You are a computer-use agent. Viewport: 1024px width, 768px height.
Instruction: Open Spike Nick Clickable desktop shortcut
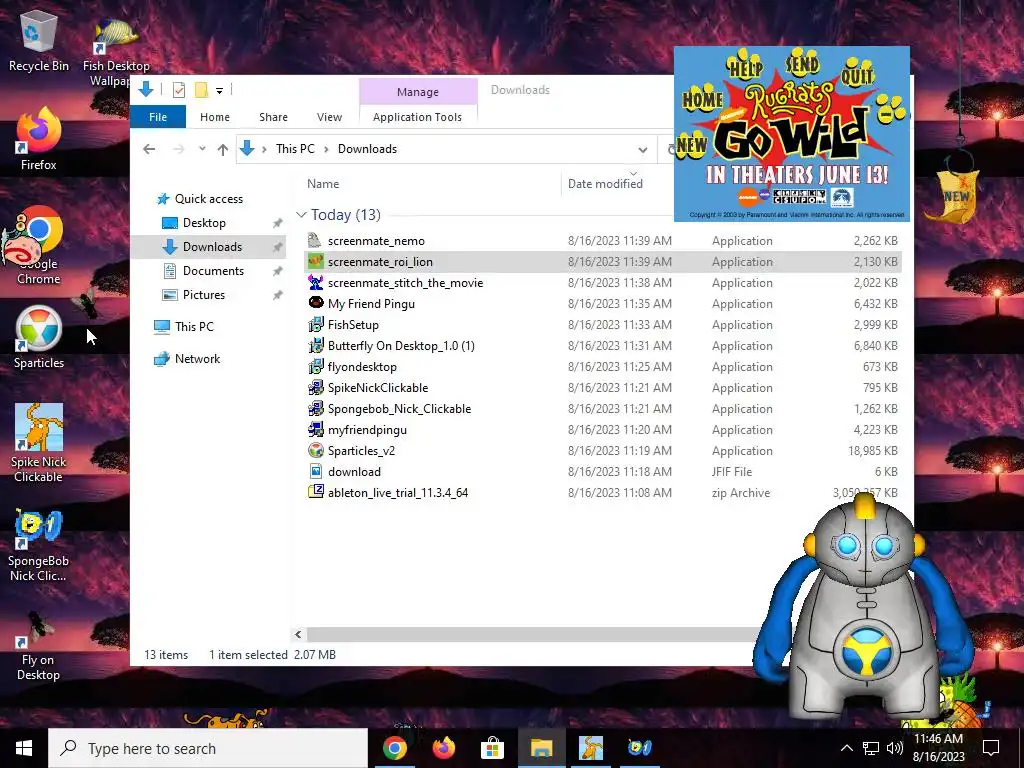tap(39, 443)
